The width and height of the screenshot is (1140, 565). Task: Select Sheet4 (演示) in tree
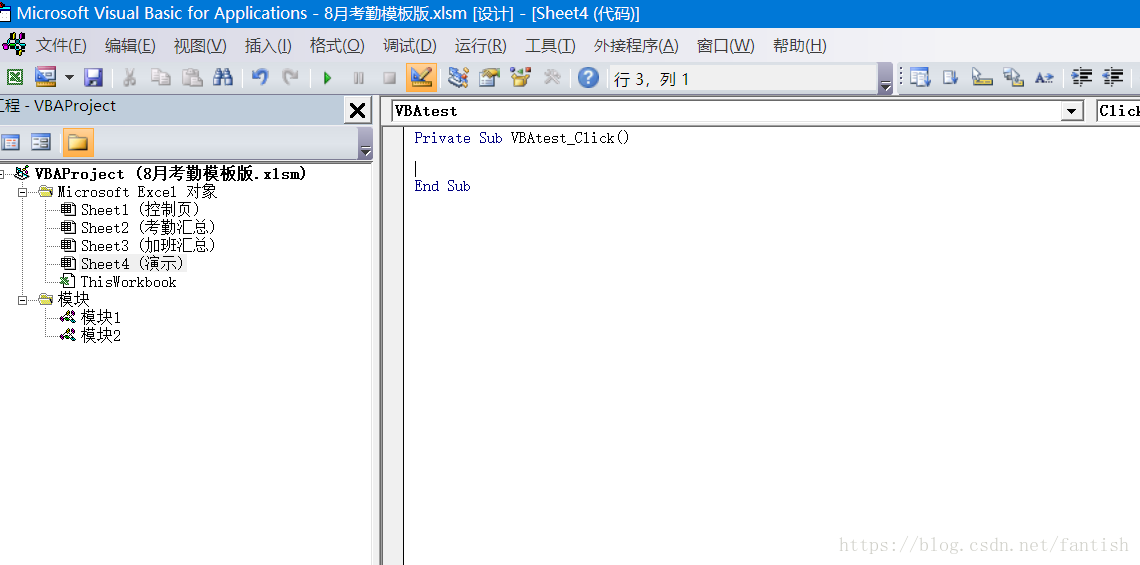[x=133, y=264]
